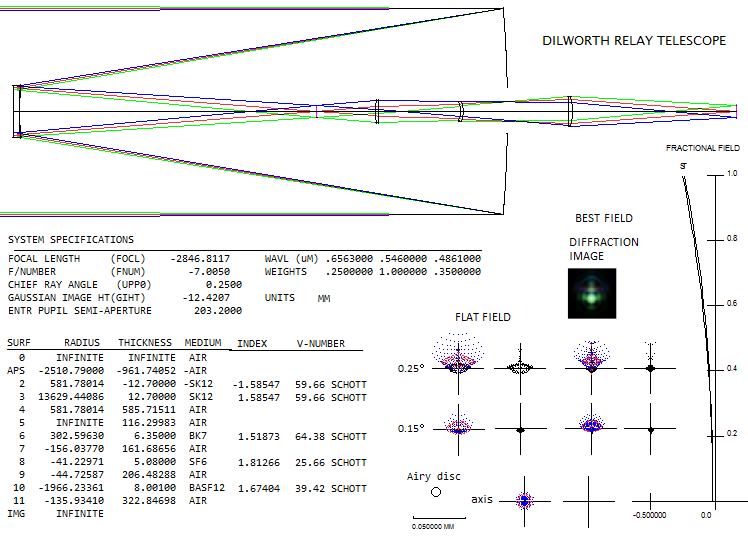Click wavelength value .4861000

[457, 259]
